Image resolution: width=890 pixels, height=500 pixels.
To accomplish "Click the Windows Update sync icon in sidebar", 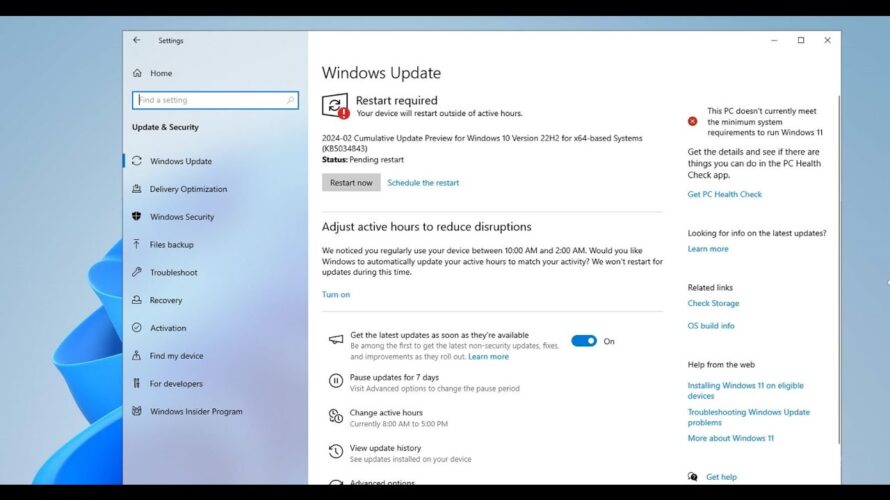I will pyautogui.click(x=137, y=161).
